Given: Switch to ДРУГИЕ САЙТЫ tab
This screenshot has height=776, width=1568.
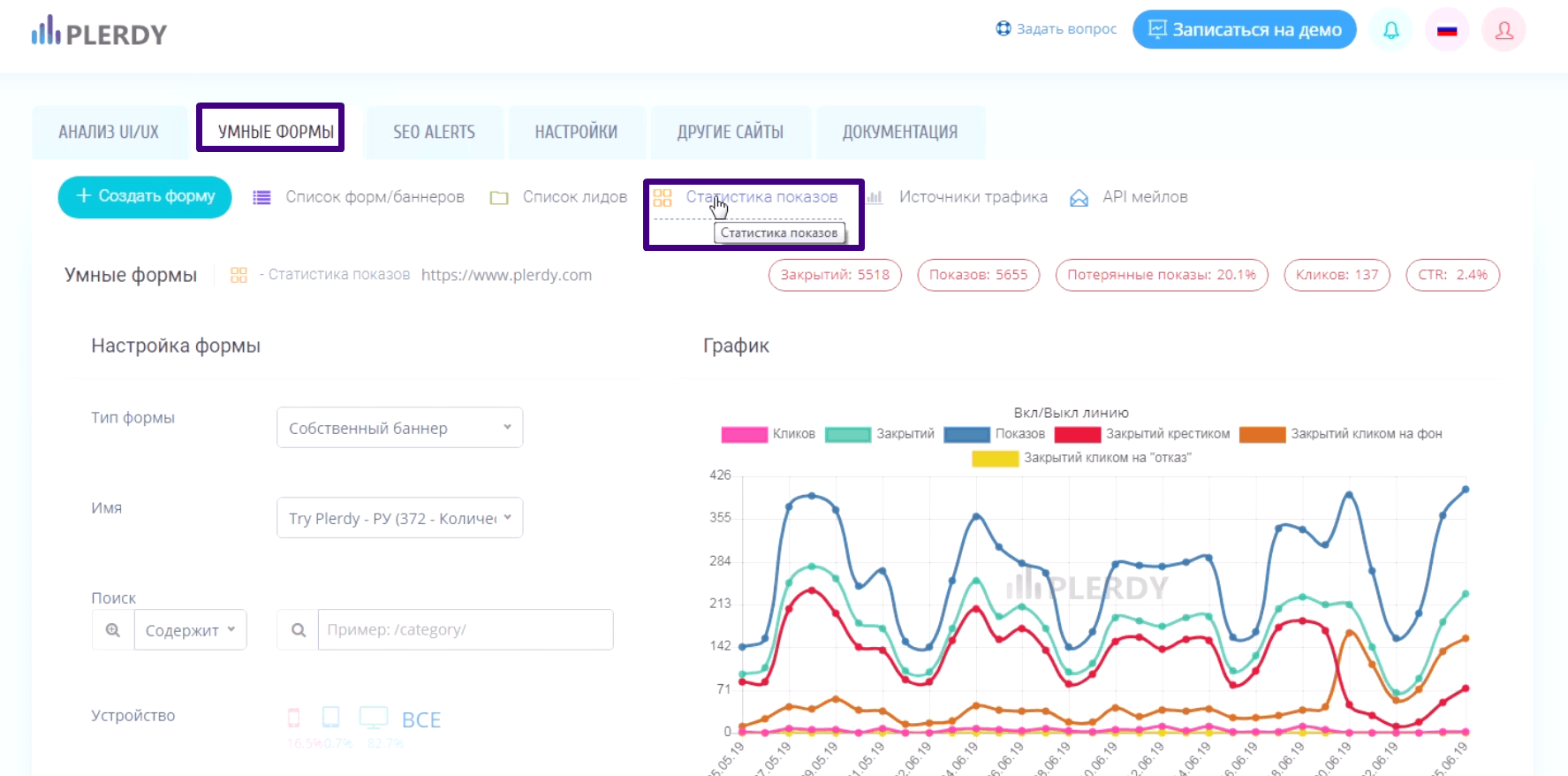Looking at the screenshot, I should [731, 132].
